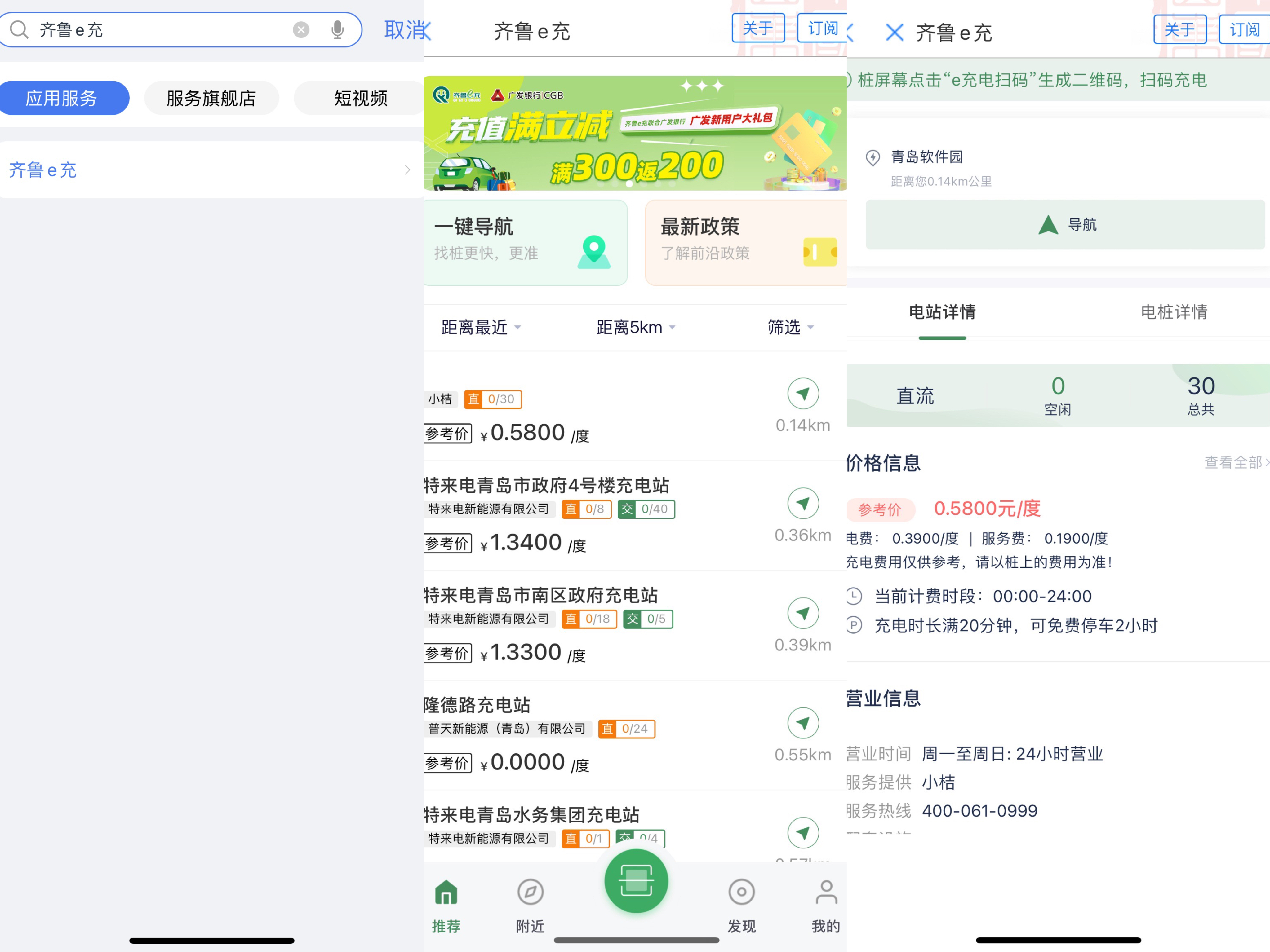Open the 最新政策 card

click(x=746, y=243)
